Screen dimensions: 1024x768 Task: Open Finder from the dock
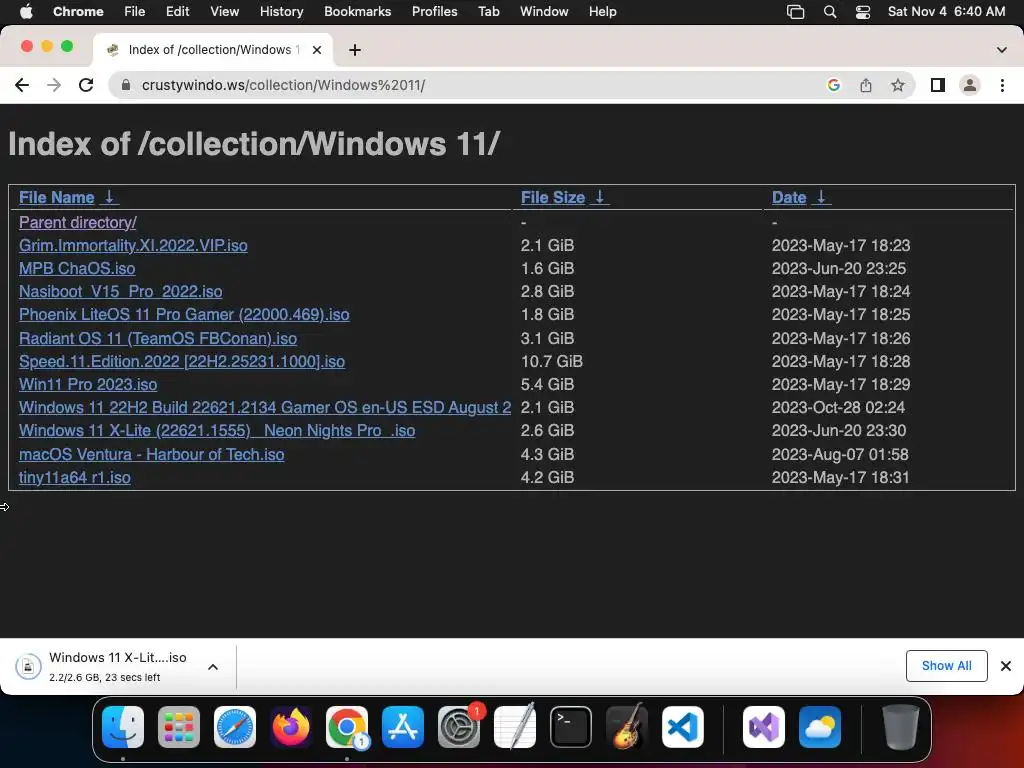[123, 727]
